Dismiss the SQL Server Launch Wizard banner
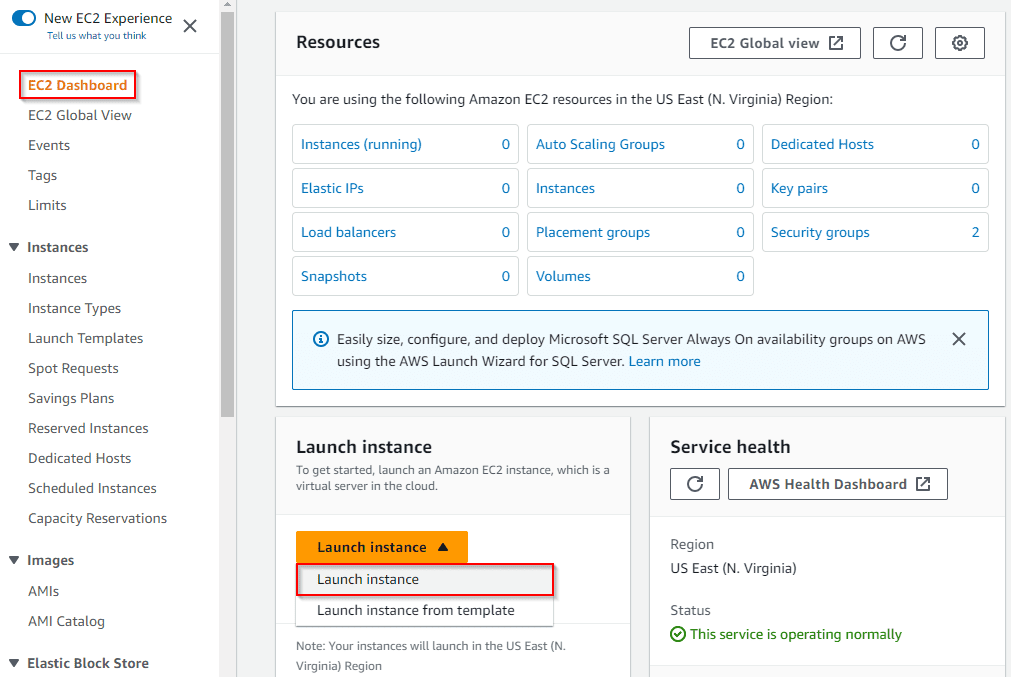1011x677 pixels. point(959,339)
